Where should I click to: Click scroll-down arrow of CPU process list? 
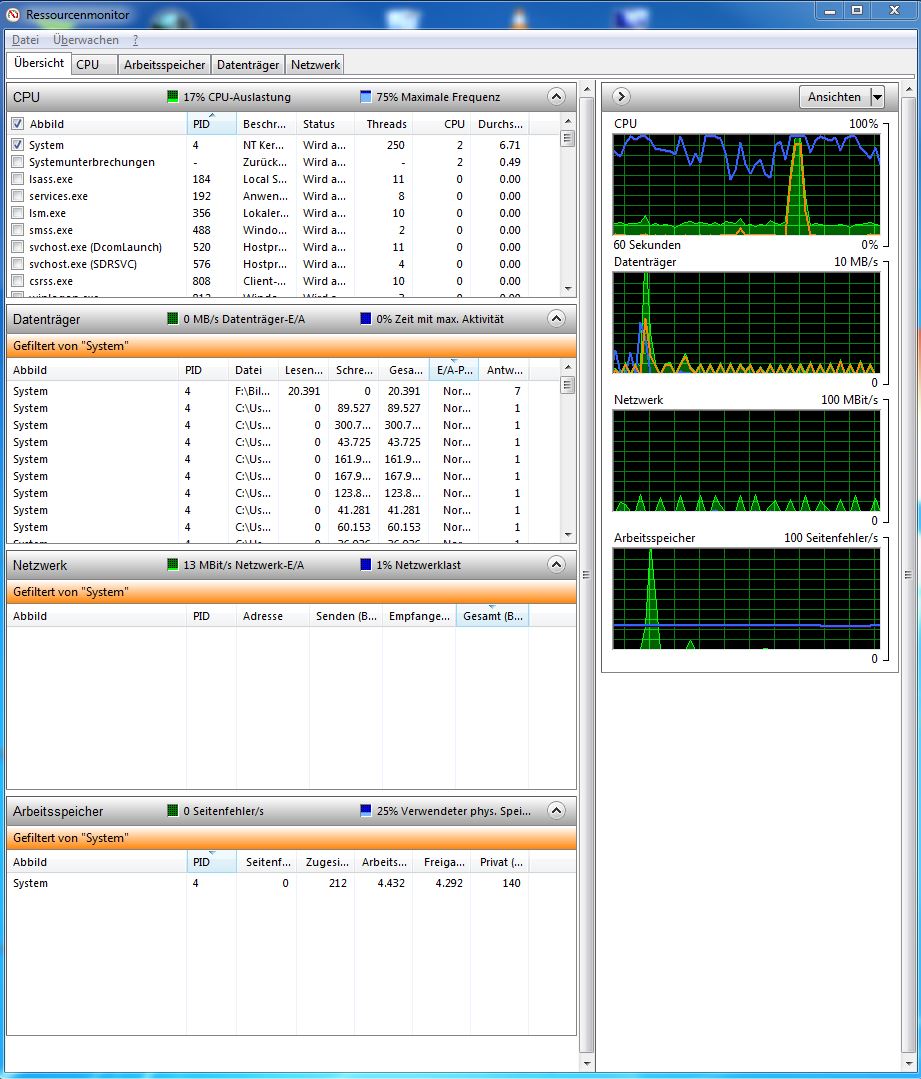pyautogui.click(x=568, y=289)
